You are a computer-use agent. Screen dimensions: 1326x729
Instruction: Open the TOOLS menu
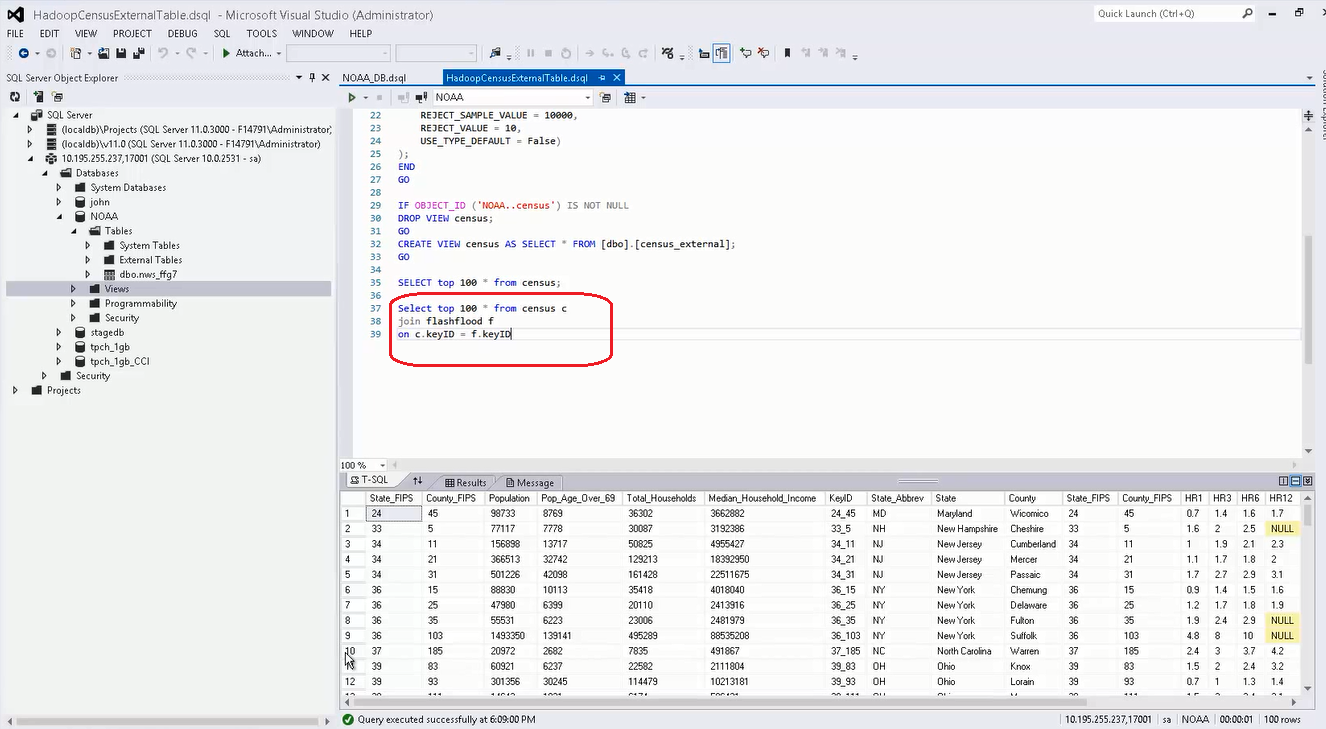tap(261, 33)
